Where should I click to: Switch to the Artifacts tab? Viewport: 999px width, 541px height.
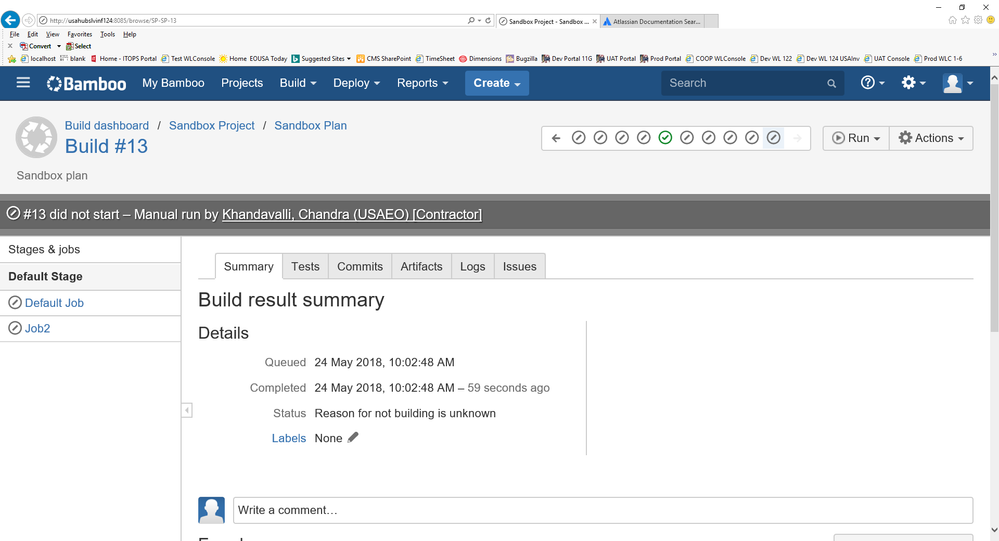coord(421,266)
